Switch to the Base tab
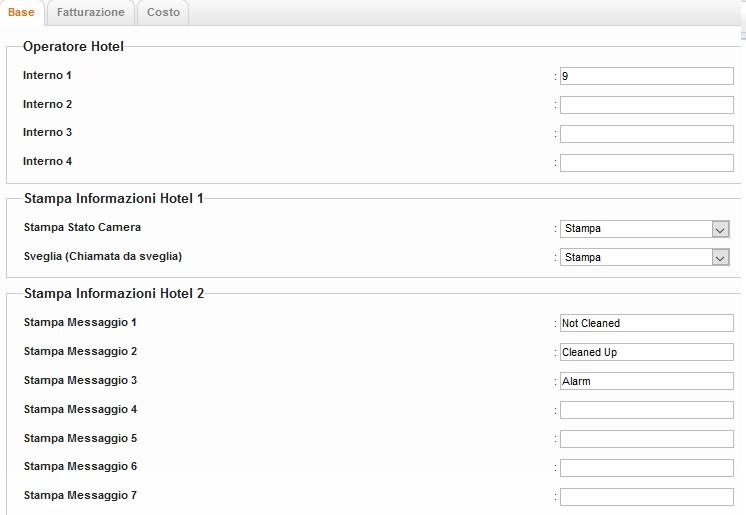This screenshot has height=515, width=746. 21,12
